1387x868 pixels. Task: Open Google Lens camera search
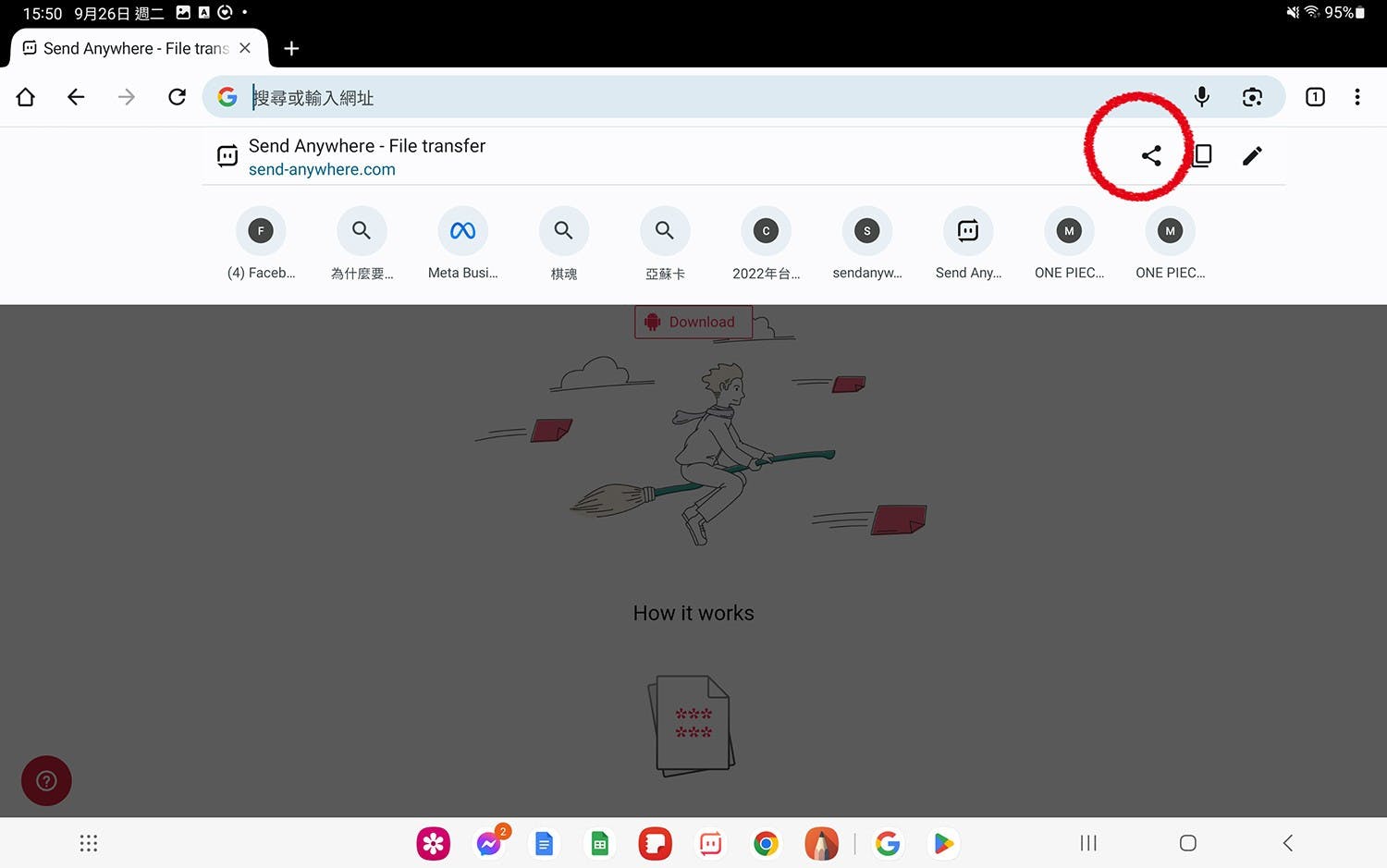tap(1252, 97)
